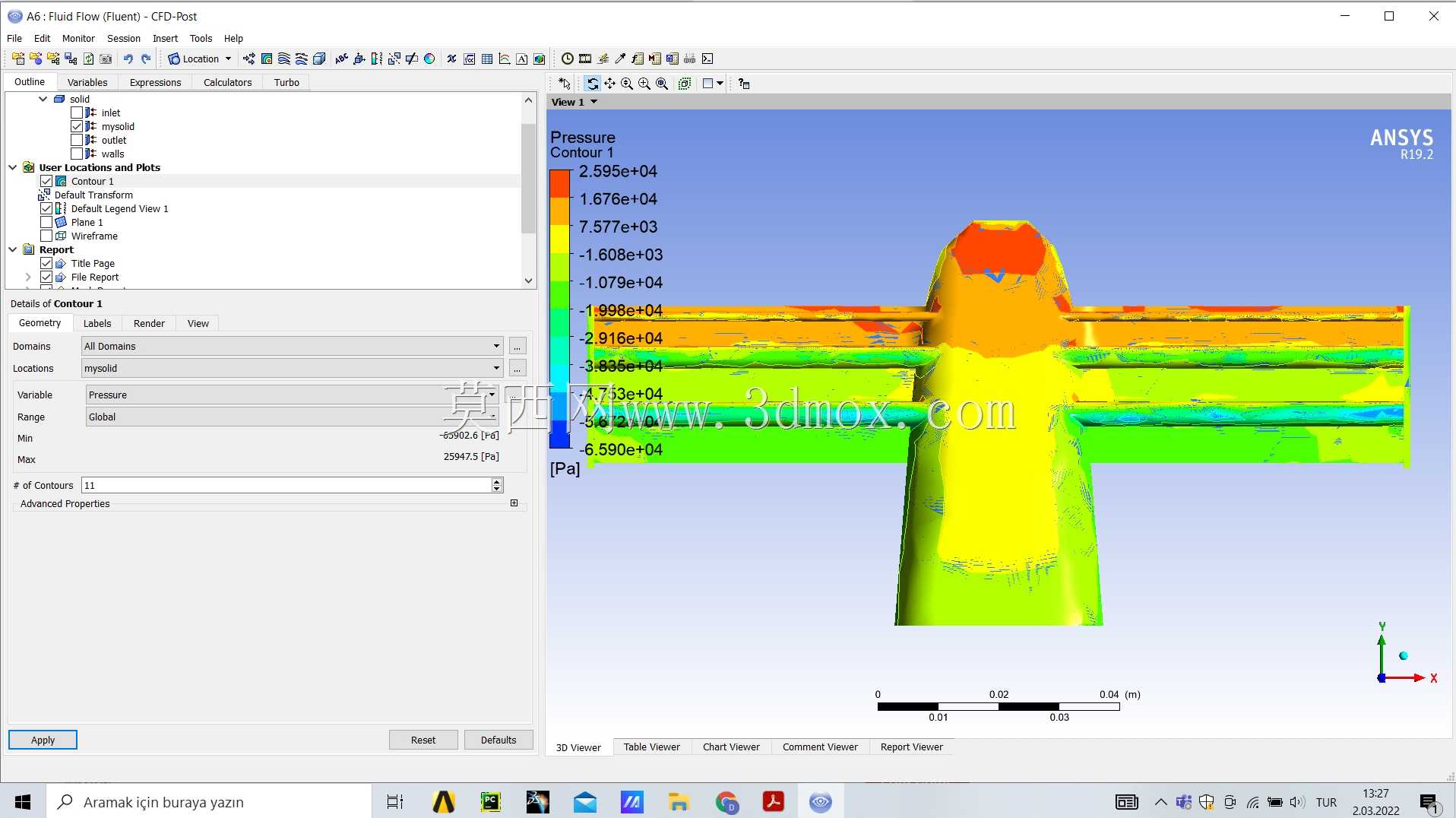Insert a Streamline from toolbar
Screen dimensions: 1456x818
[x=284, y=59]
